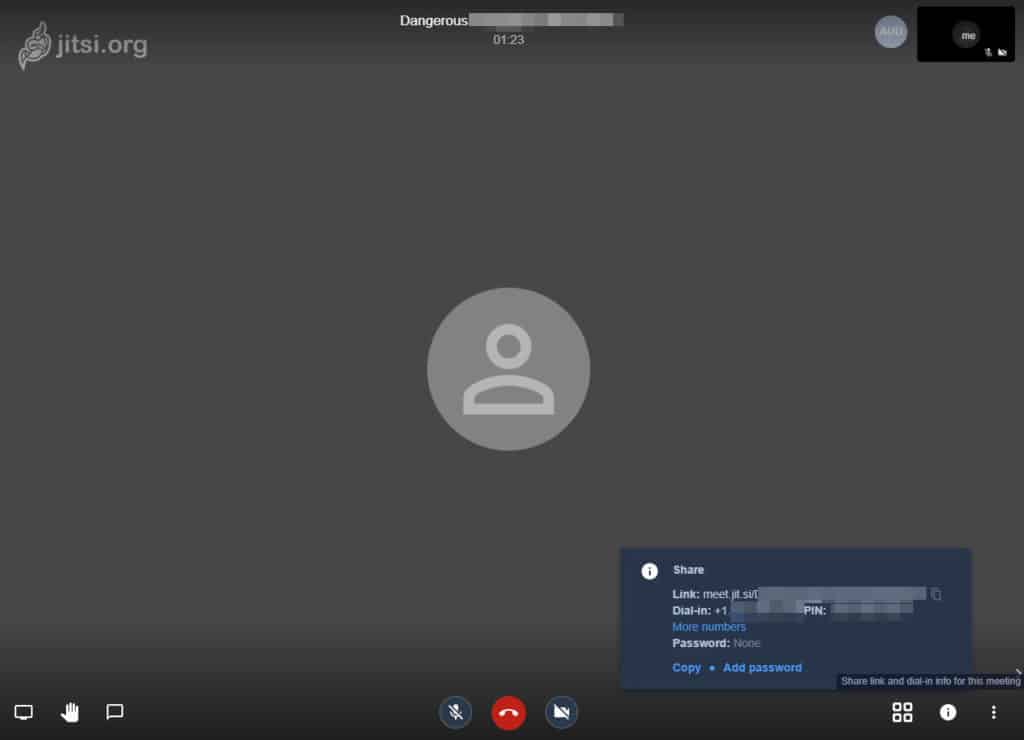Image resolution: width=1024 pixels, height=740 pixels.
Task: Raise your hand in the meeting
Action: (x=70, y=712)
